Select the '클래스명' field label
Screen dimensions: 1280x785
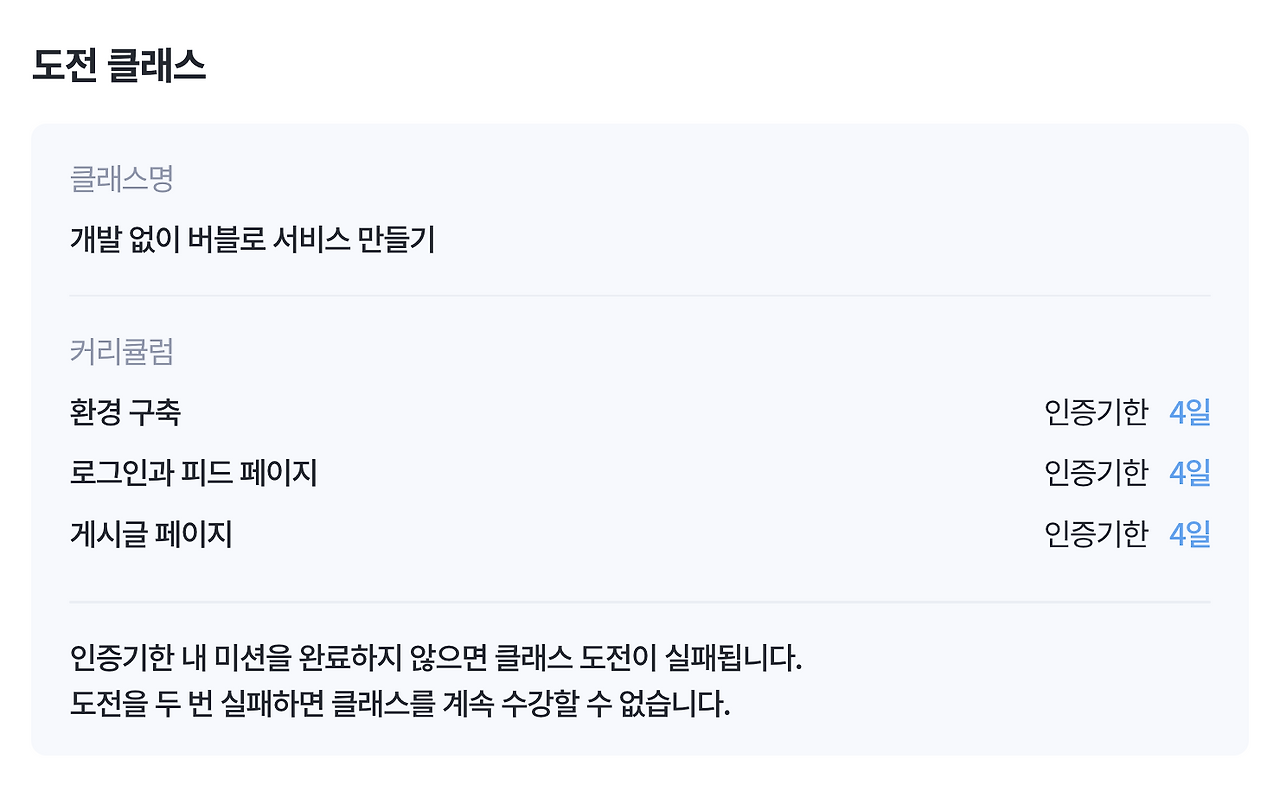(x=122, y=179)
